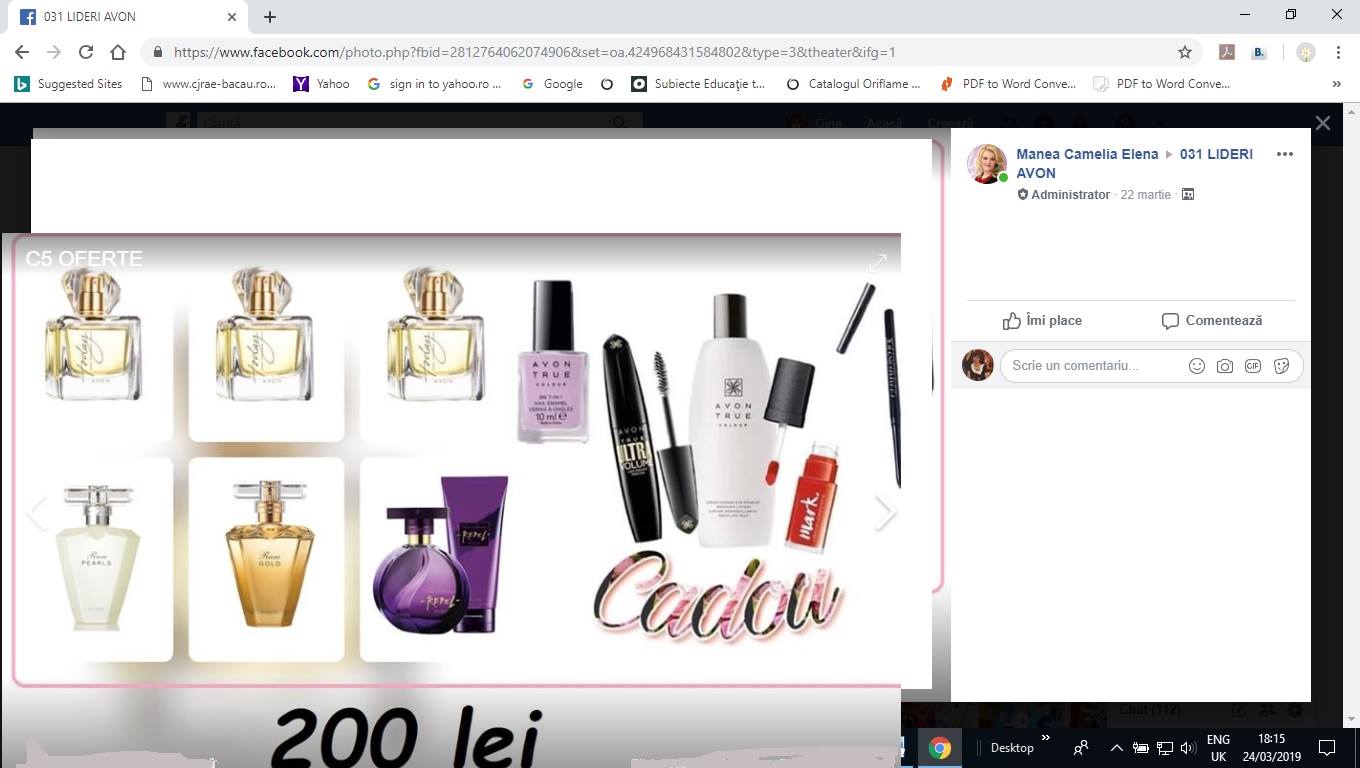This screenshot has width=1360, height=768.
Task: Open the volume control icon
Action: click(x=1188, y=748)
